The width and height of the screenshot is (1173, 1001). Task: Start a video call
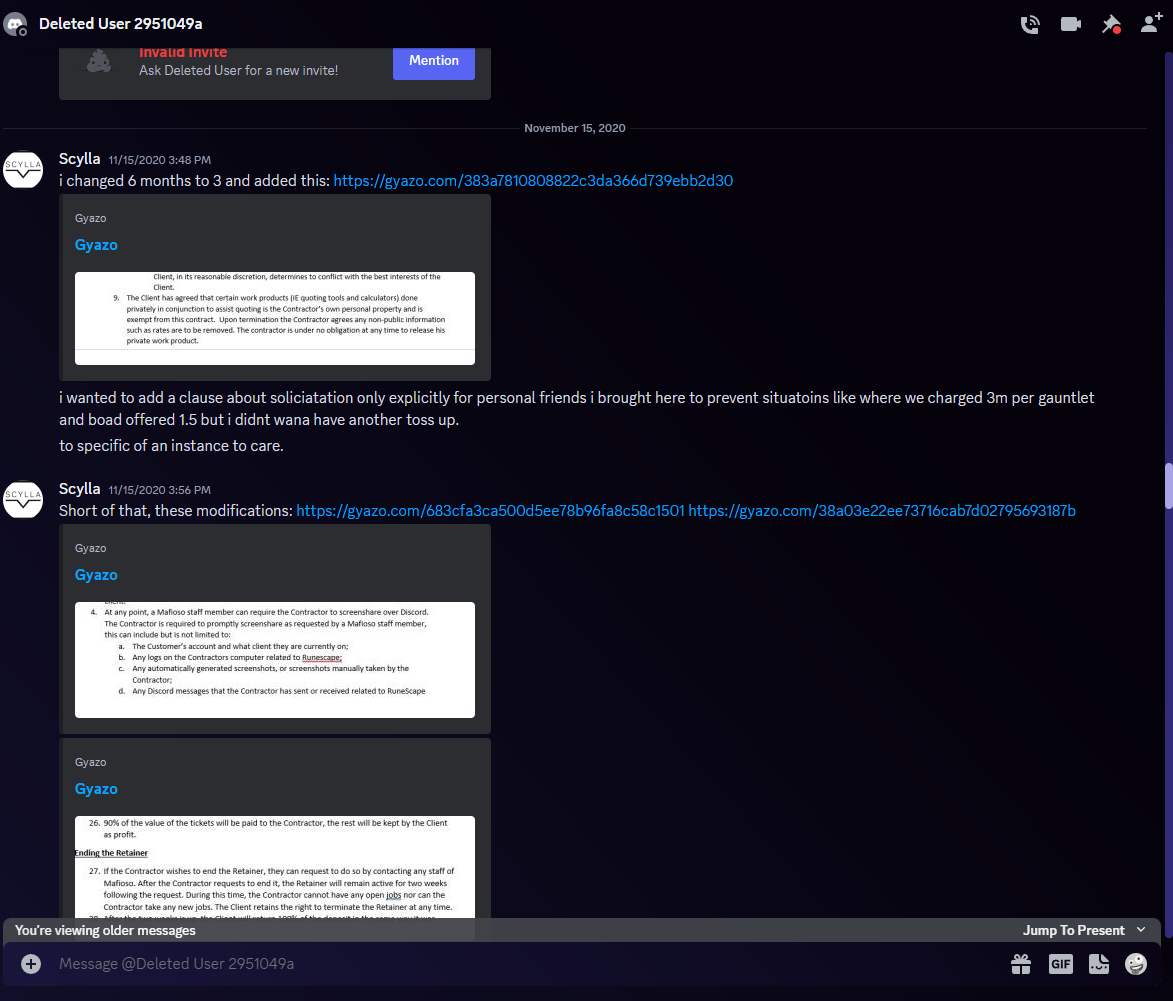pos(1071,24)
